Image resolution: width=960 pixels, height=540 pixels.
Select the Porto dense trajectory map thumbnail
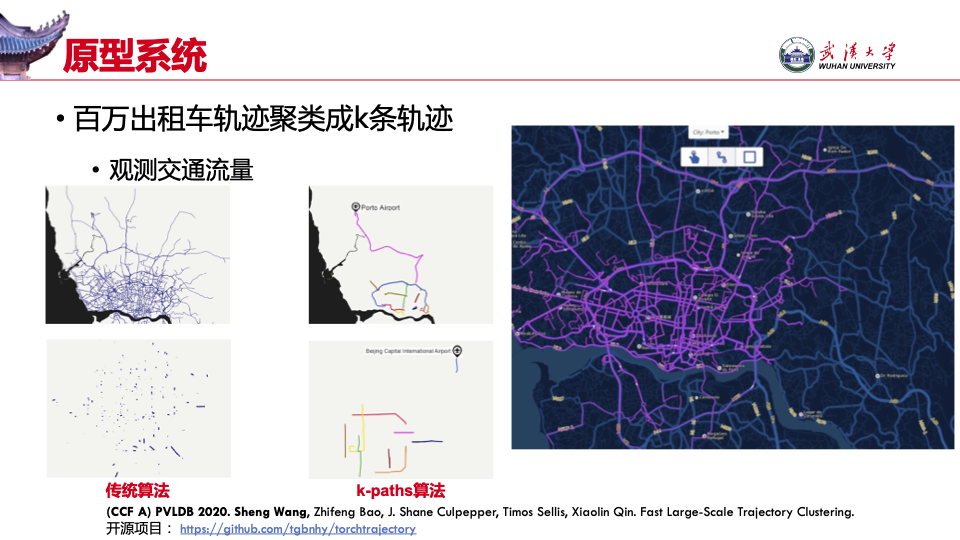point(138,254)
